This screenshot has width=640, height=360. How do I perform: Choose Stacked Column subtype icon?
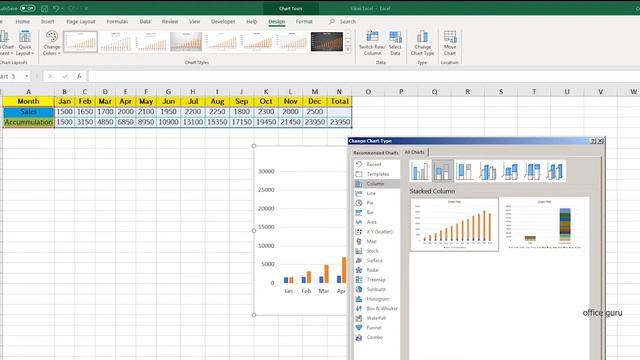coord(442,171)
